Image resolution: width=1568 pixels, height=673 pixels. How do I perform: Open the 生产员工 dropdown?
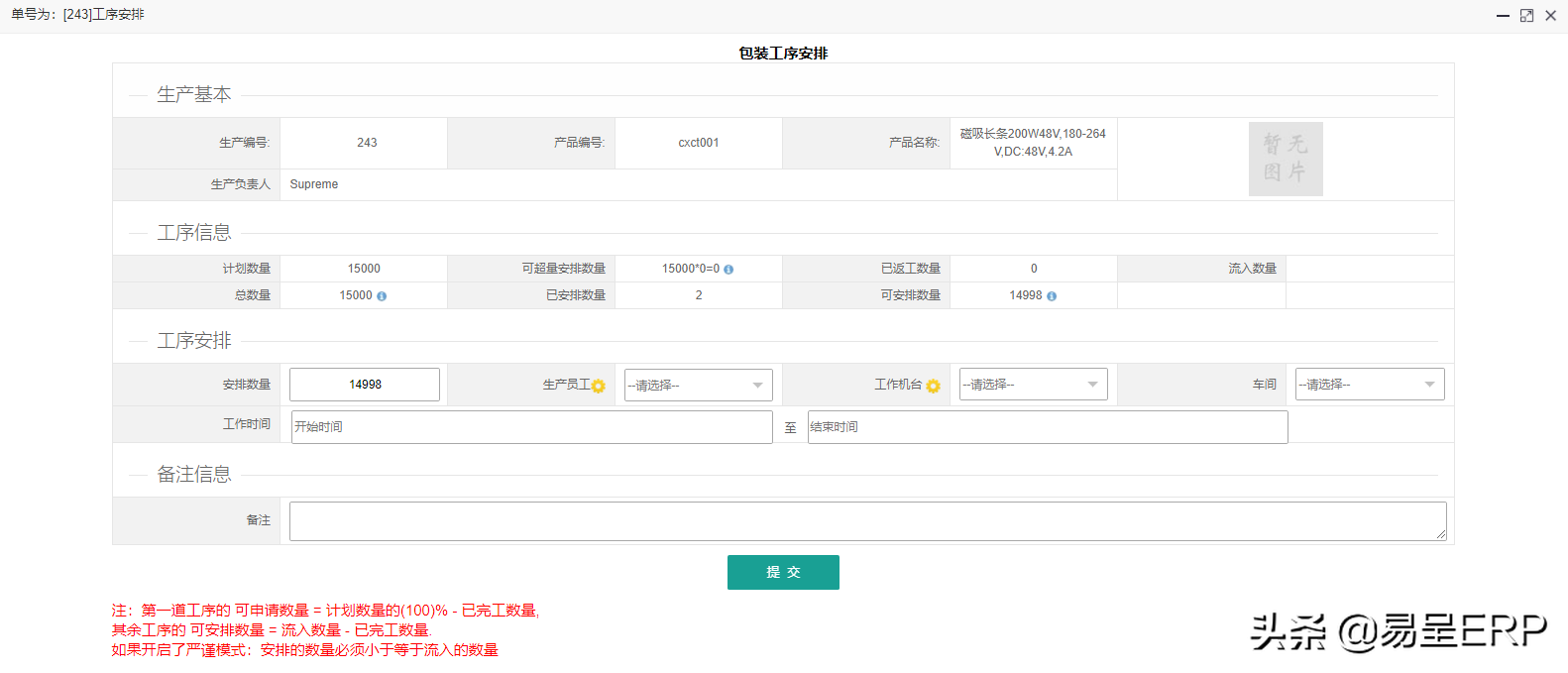pos(698,385)
